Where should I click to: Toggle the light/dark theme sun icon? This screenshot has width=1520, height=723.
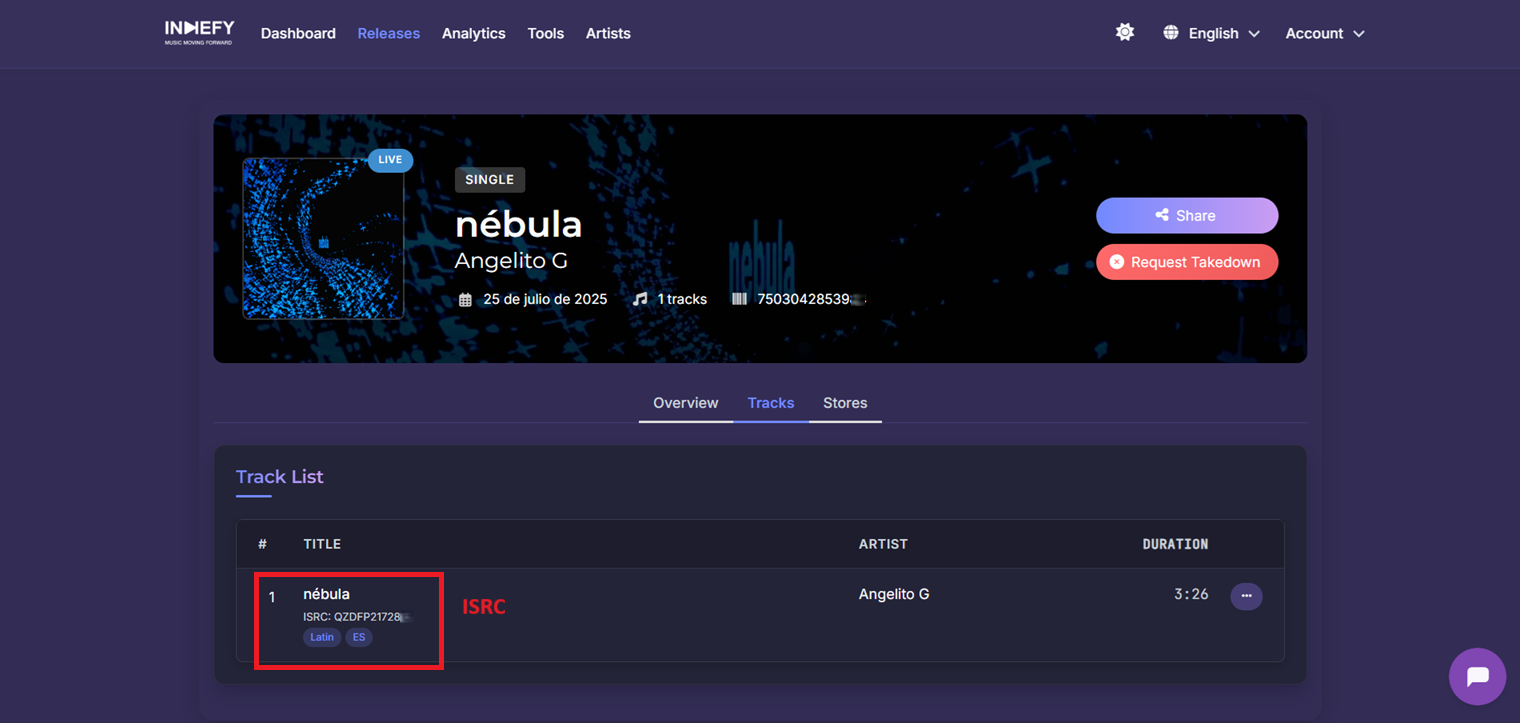tap(1125, 33)
